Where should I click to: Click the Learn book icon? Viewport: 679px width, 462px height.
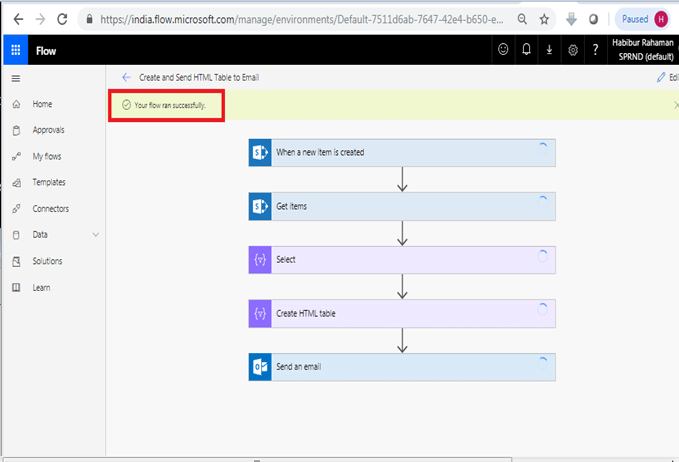[x=16, y=288]
